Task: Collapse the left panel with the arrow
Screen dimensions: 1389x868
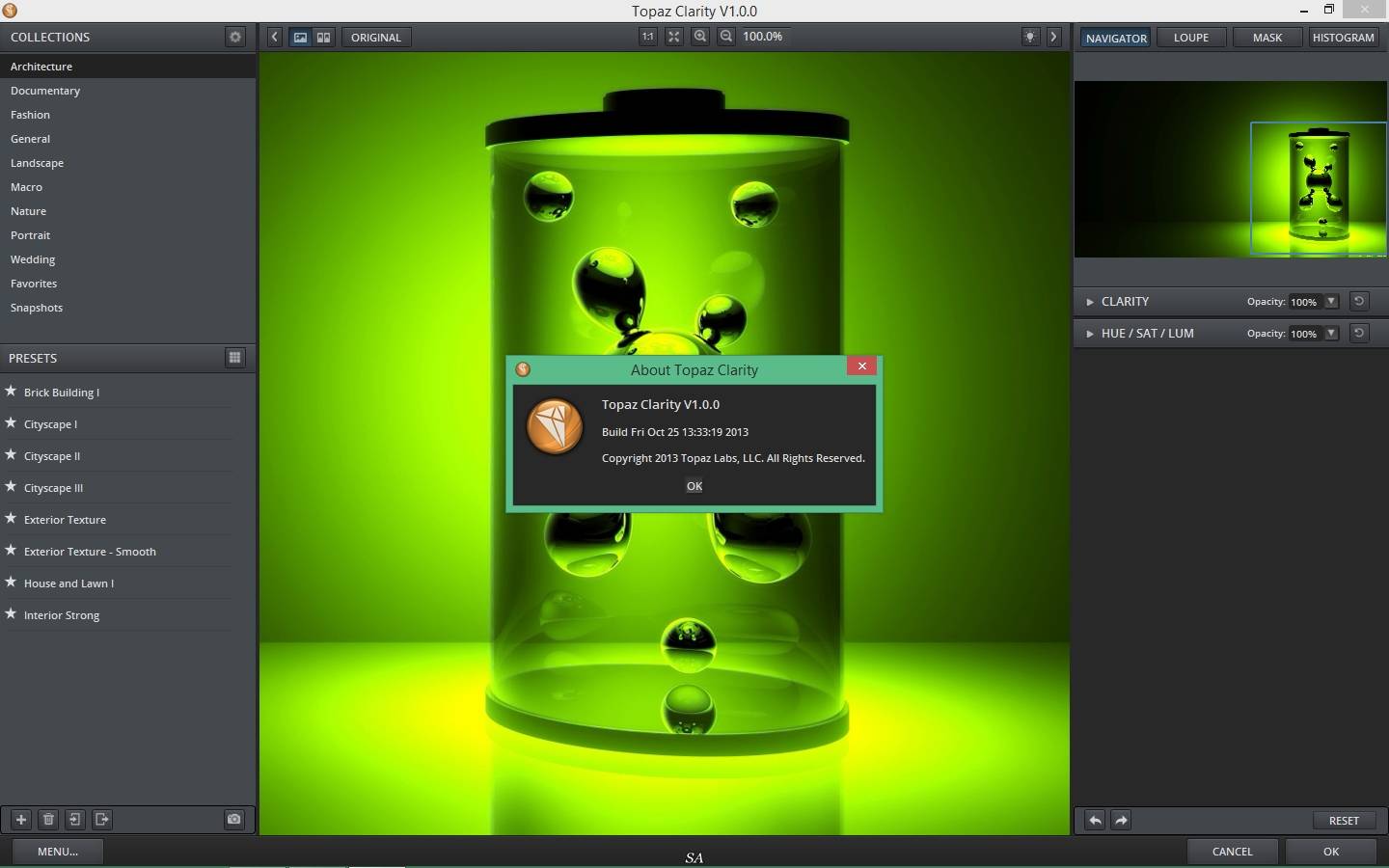Action: click(x=275, y=37)
